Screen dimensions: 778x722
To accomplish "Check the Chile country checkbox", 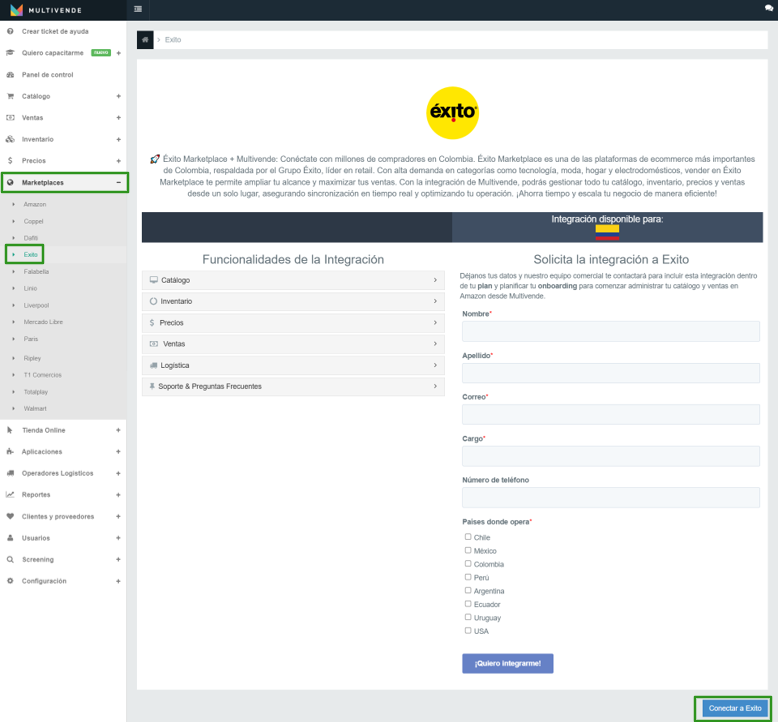I will pyautogui.click(x=468, y=537).
